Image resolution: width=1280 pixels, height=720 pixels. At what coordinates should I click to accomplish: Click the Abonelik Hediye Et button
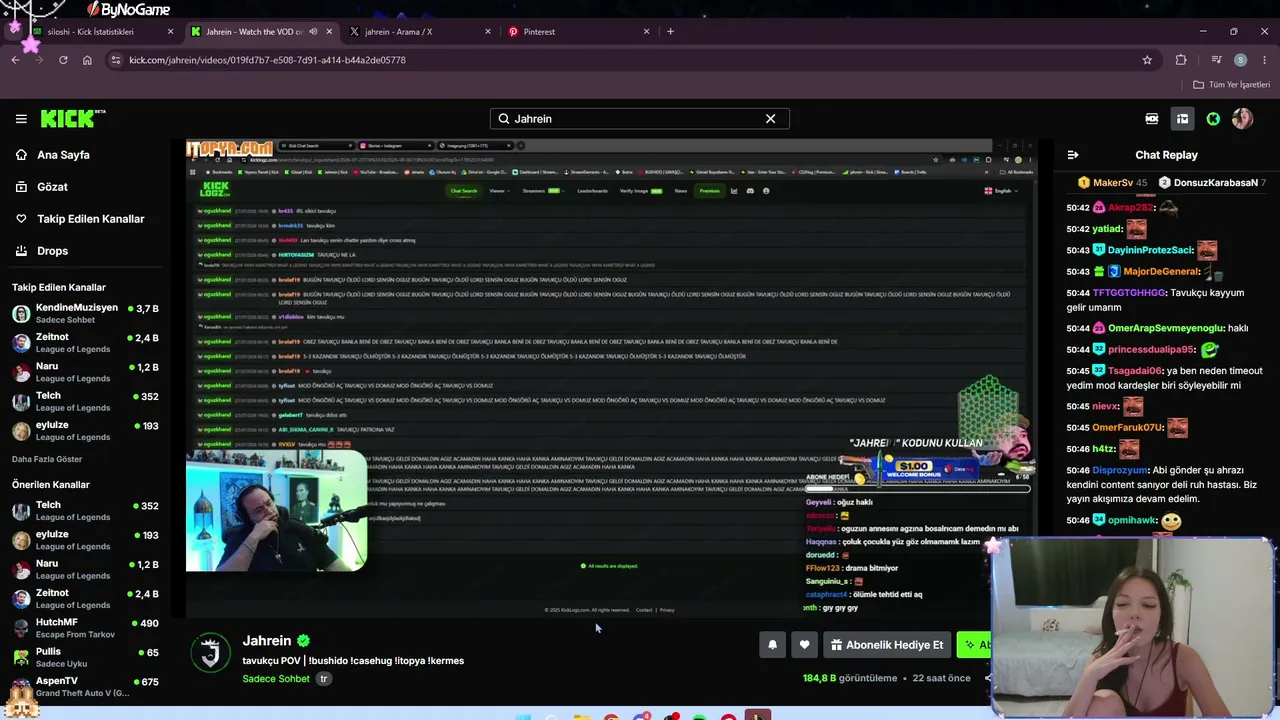886,645
